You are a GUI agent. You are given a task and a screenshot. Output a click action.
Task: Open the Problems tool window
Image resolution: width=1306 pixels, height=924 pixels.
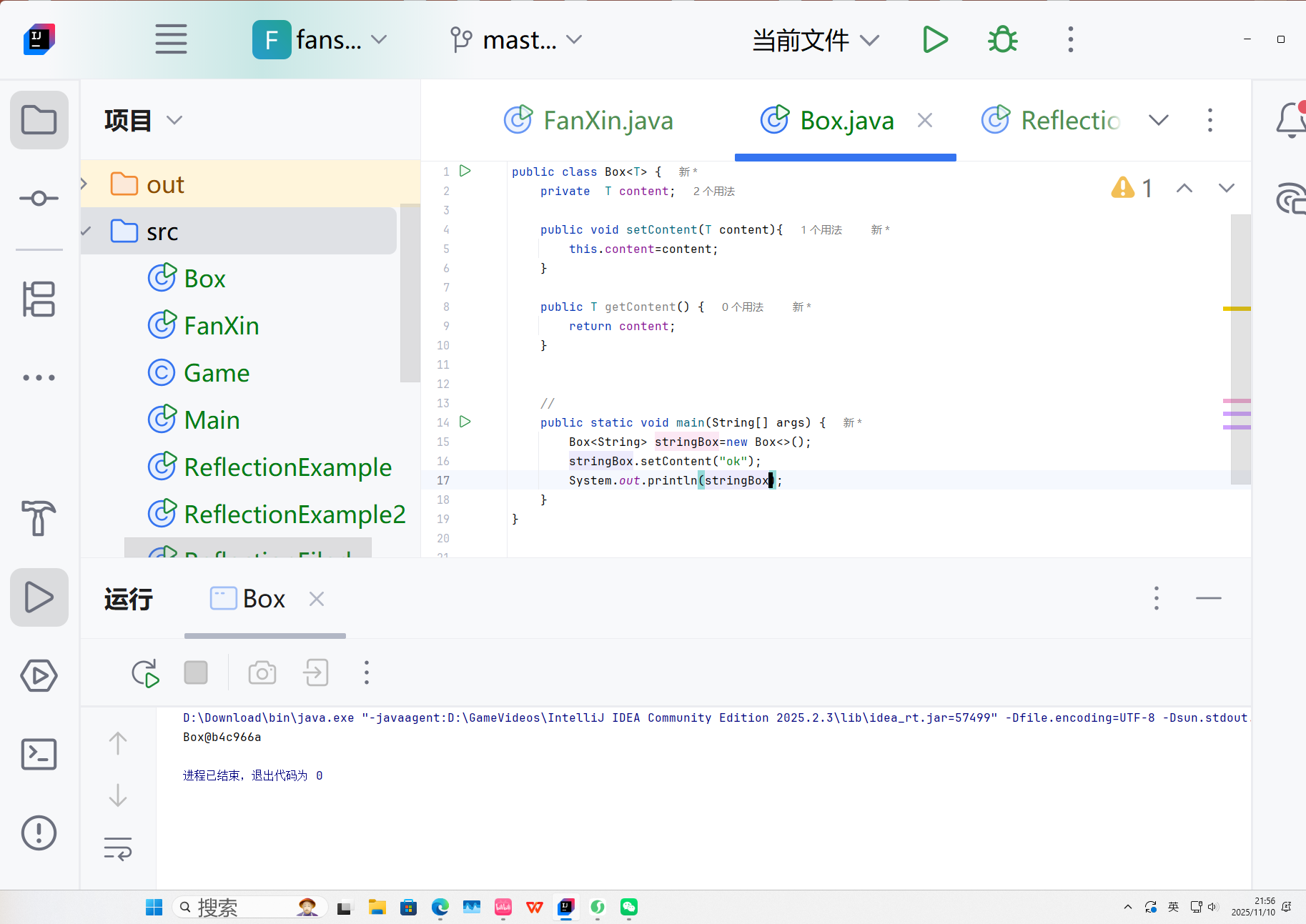click(39, 833)
